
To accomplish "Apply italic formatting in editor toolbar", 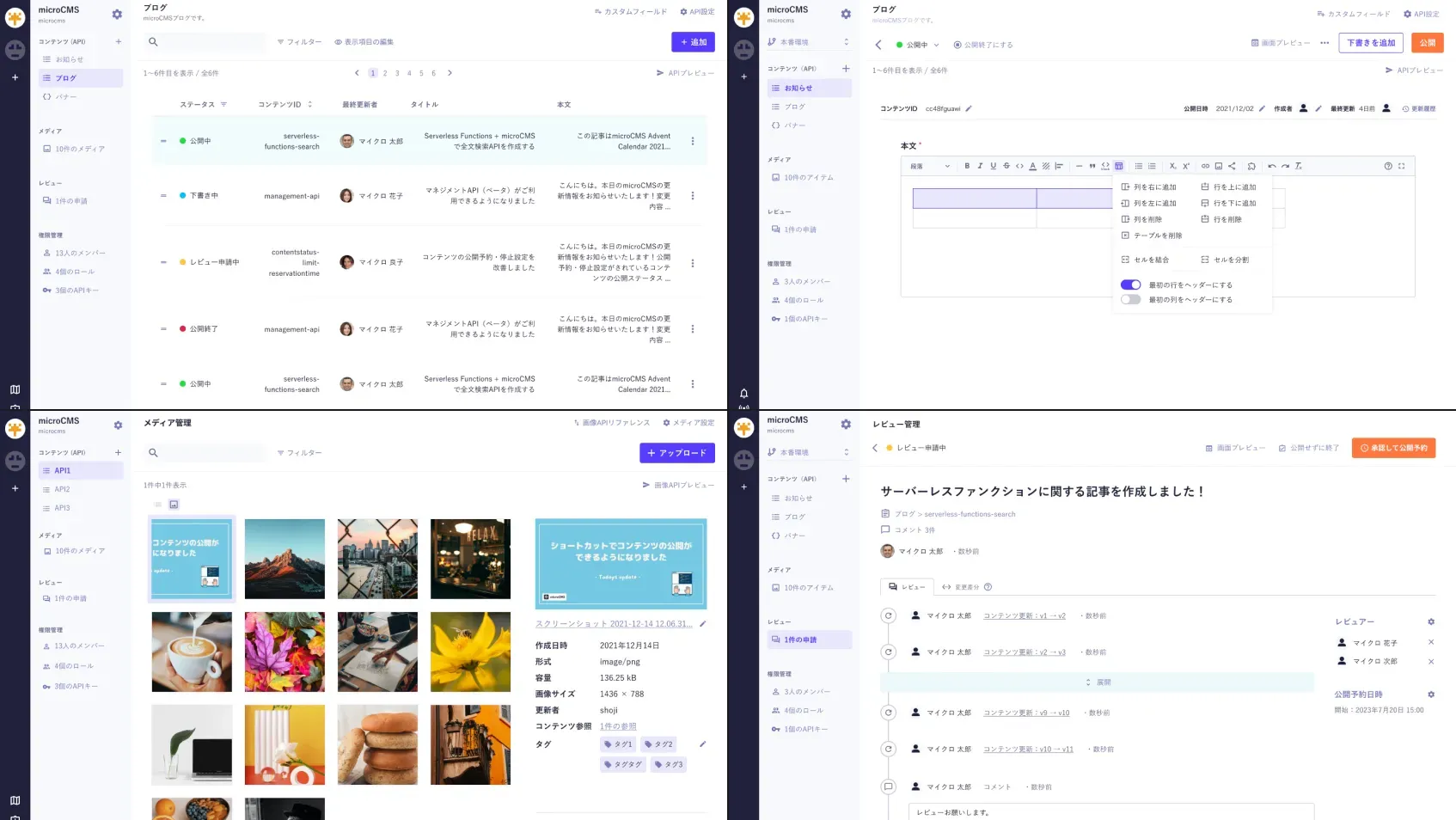I will pos(980,166).
